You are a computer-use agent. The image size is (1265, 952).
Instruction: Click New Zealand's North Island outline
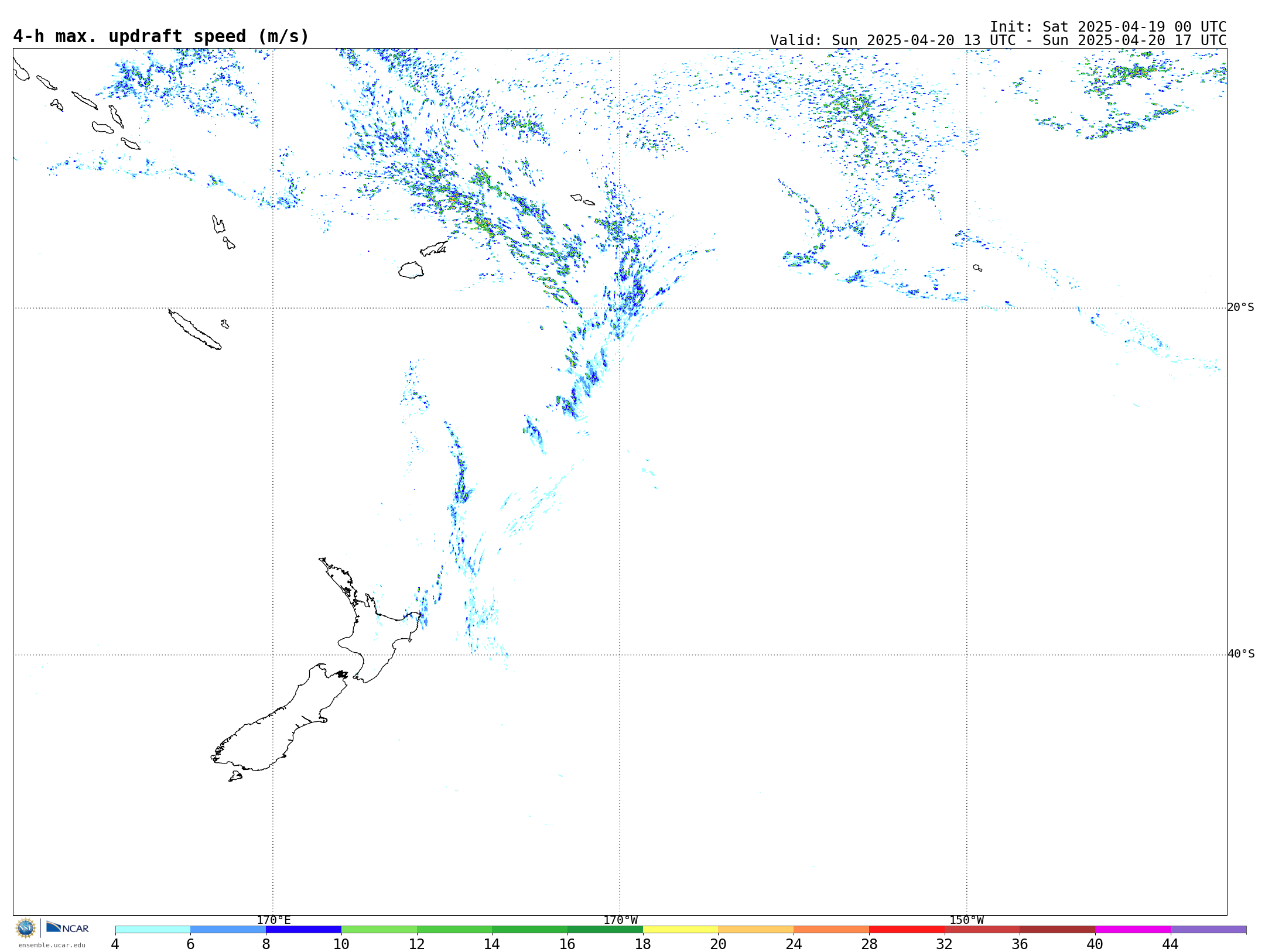(375, 632)
